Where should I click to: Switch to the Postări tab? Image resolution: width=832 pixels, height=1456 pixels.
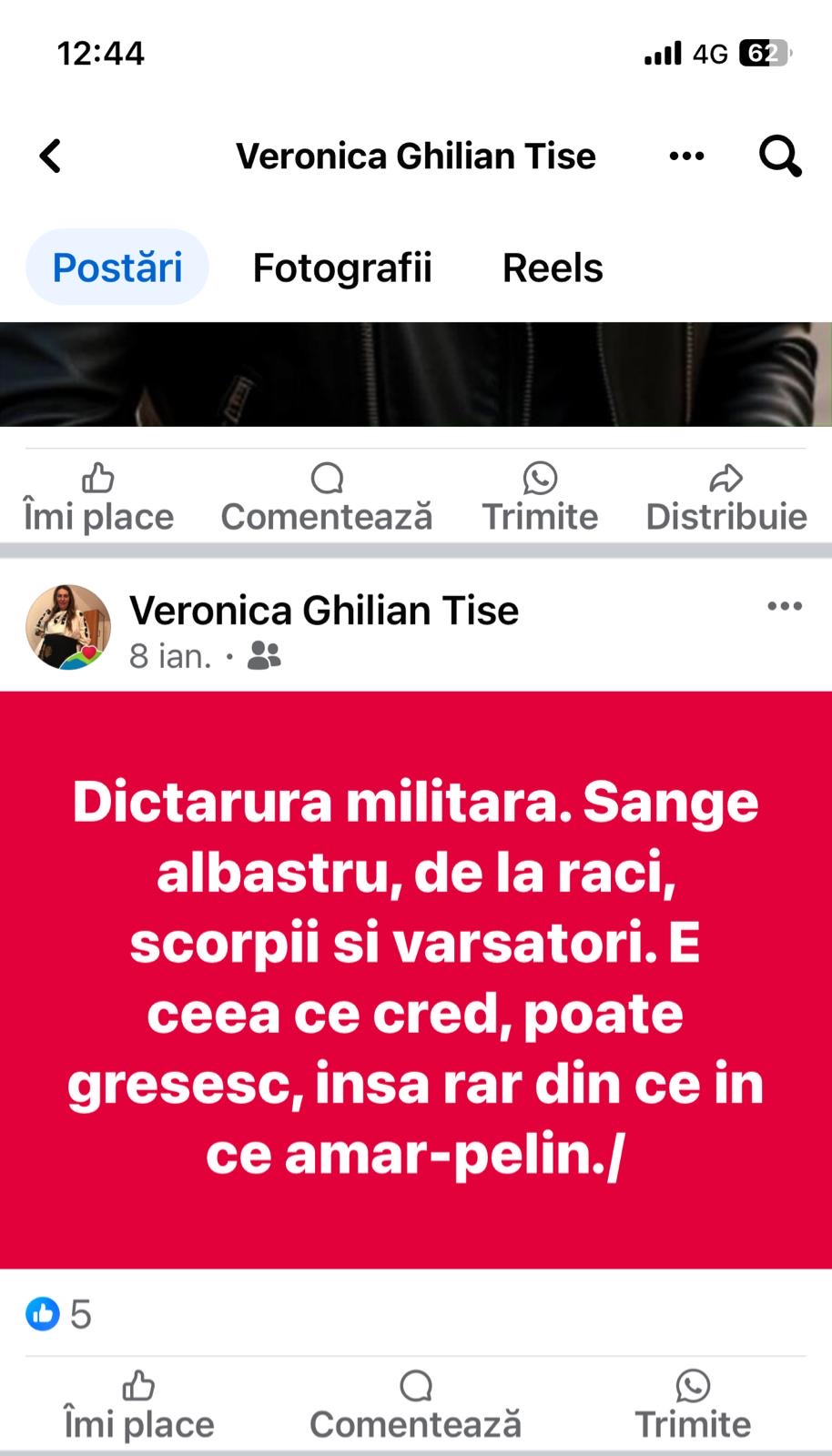pyautogui.click(x=117, y=268)
